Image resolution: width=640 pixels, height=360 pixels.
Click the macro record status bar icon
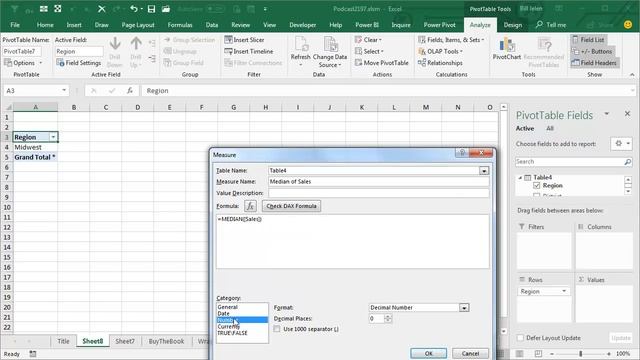pyautogui.click(x=33, y=353)
